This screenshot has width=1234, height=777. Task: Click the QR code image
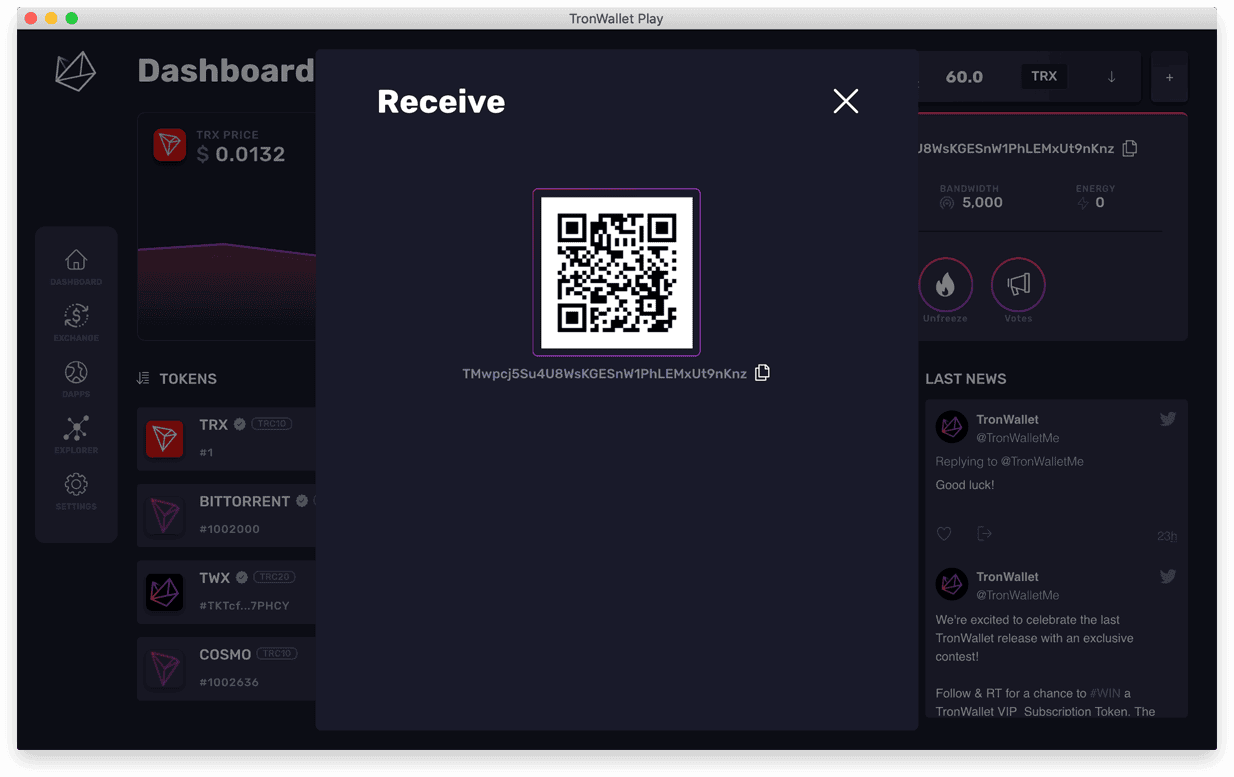click(616, 272)
